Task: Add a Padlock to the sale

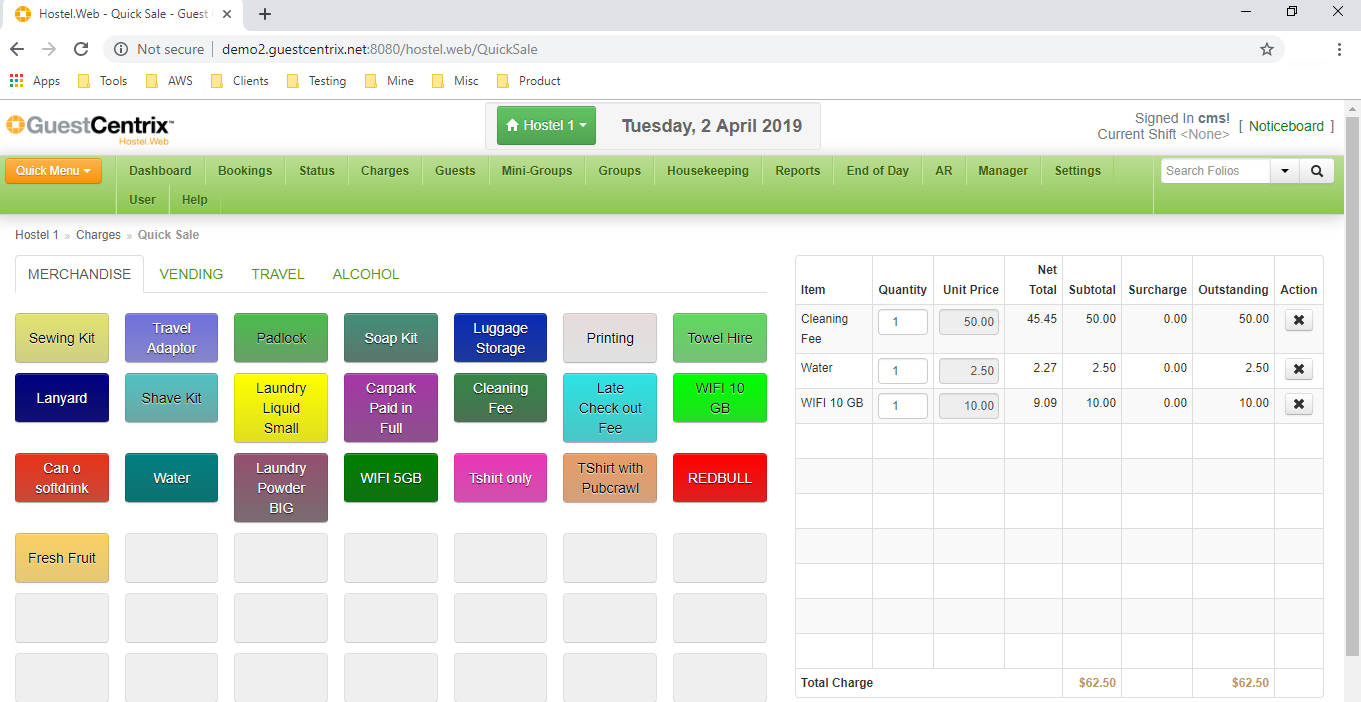Action: tap(281, 338)
